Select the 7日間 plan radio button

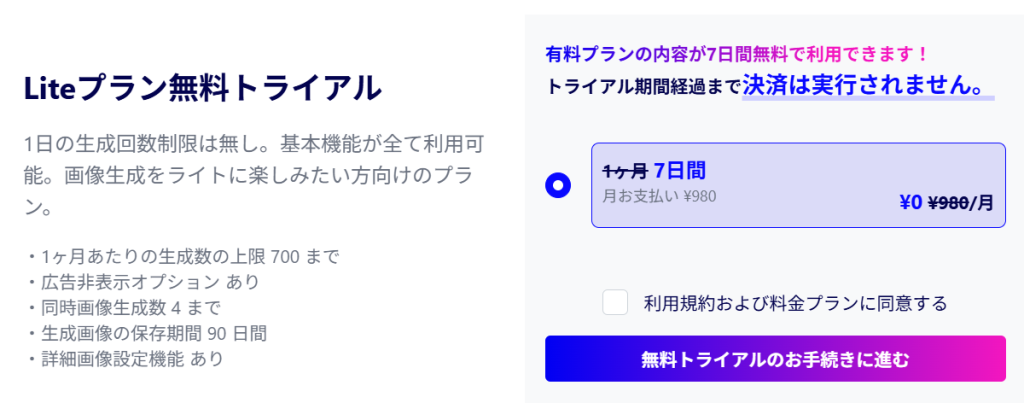click(x=559, y=185)
